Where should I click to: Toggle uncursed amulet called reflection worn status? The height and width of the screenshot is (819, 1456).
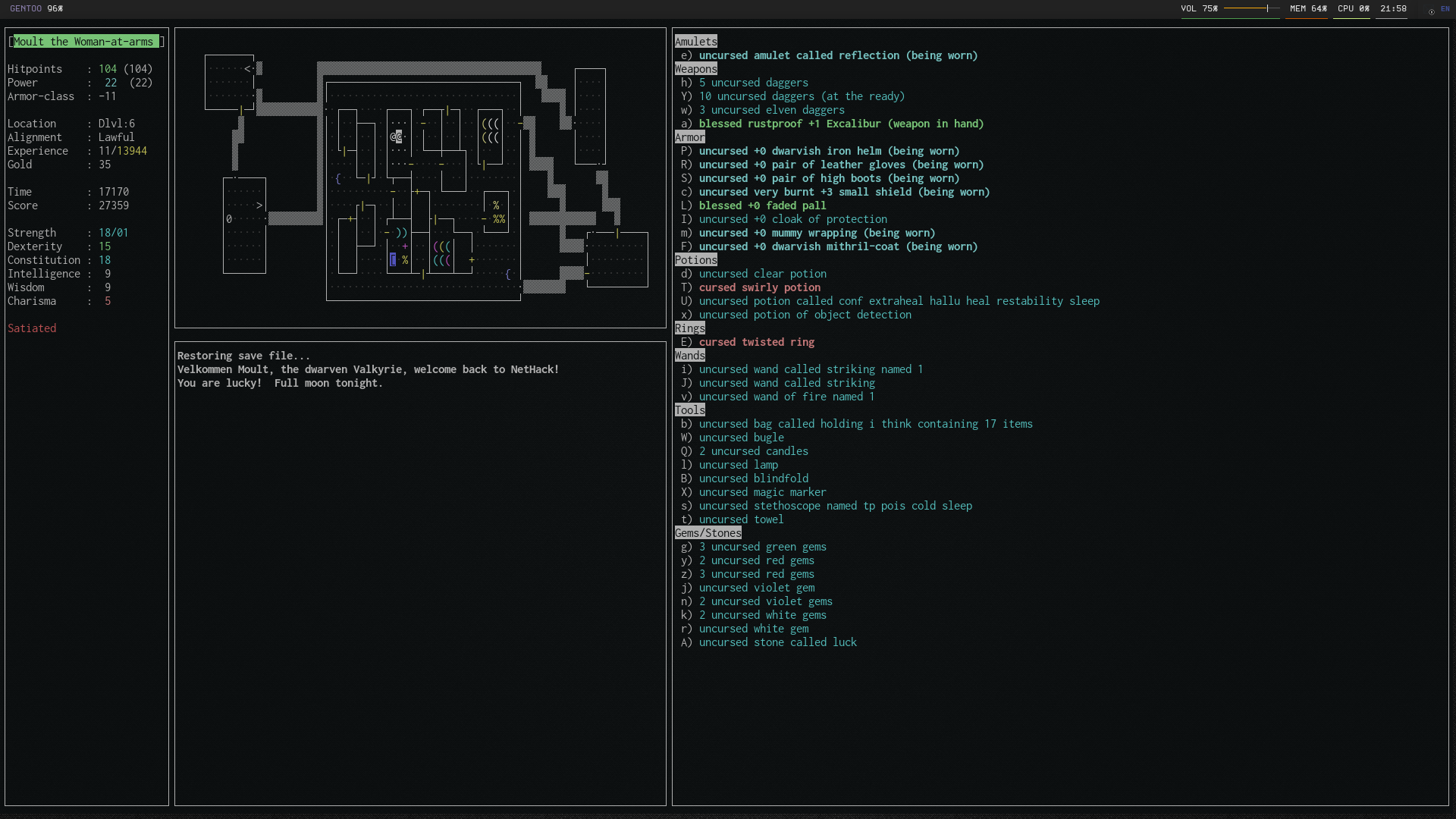click(x=838, y=55)
